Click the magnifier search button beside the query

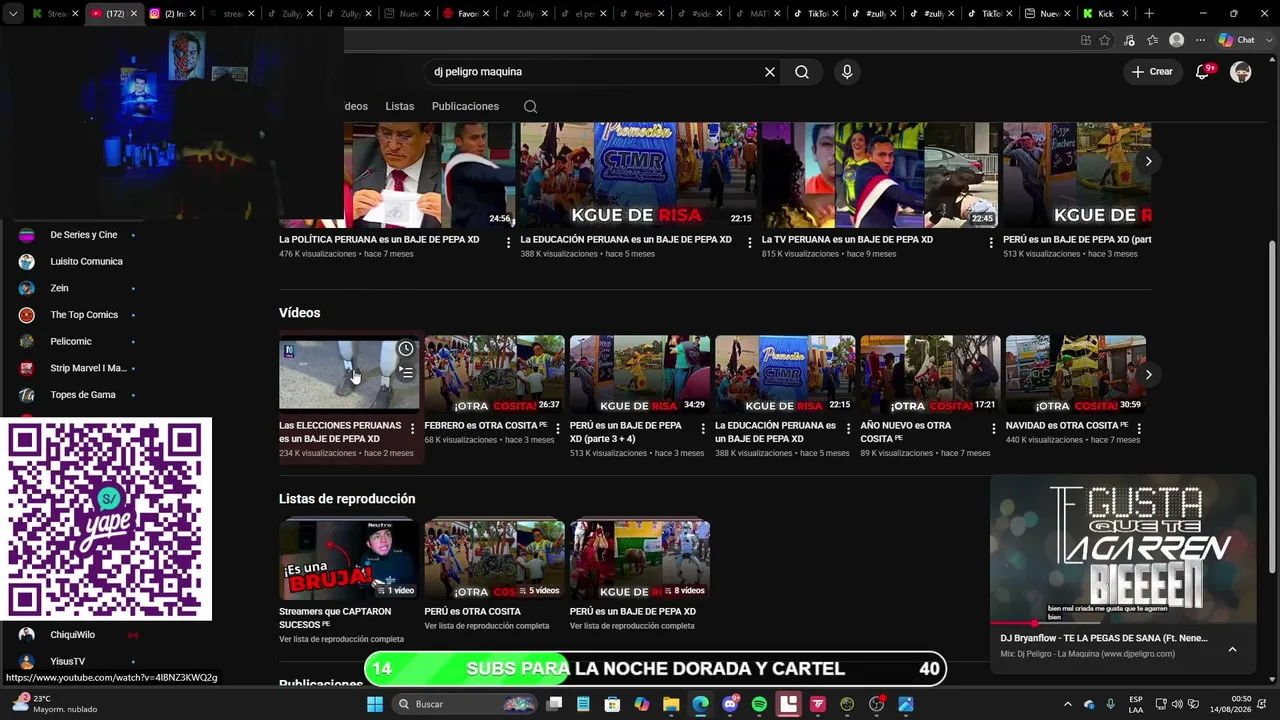[802, 72]
